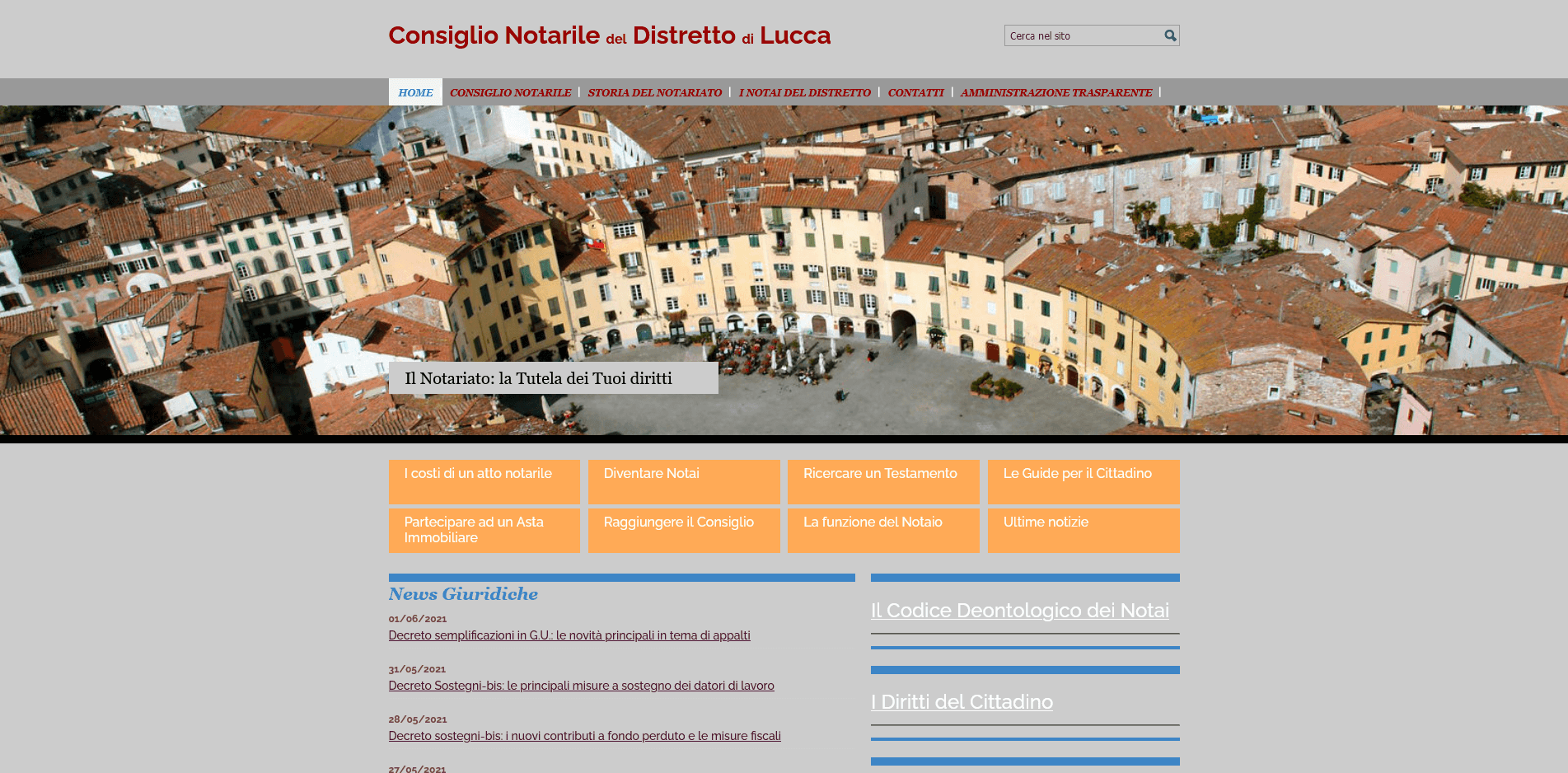The image size is (1568, 773).
Task: Select the 'Diventare Notai' tile
Action: pos(683,481)
